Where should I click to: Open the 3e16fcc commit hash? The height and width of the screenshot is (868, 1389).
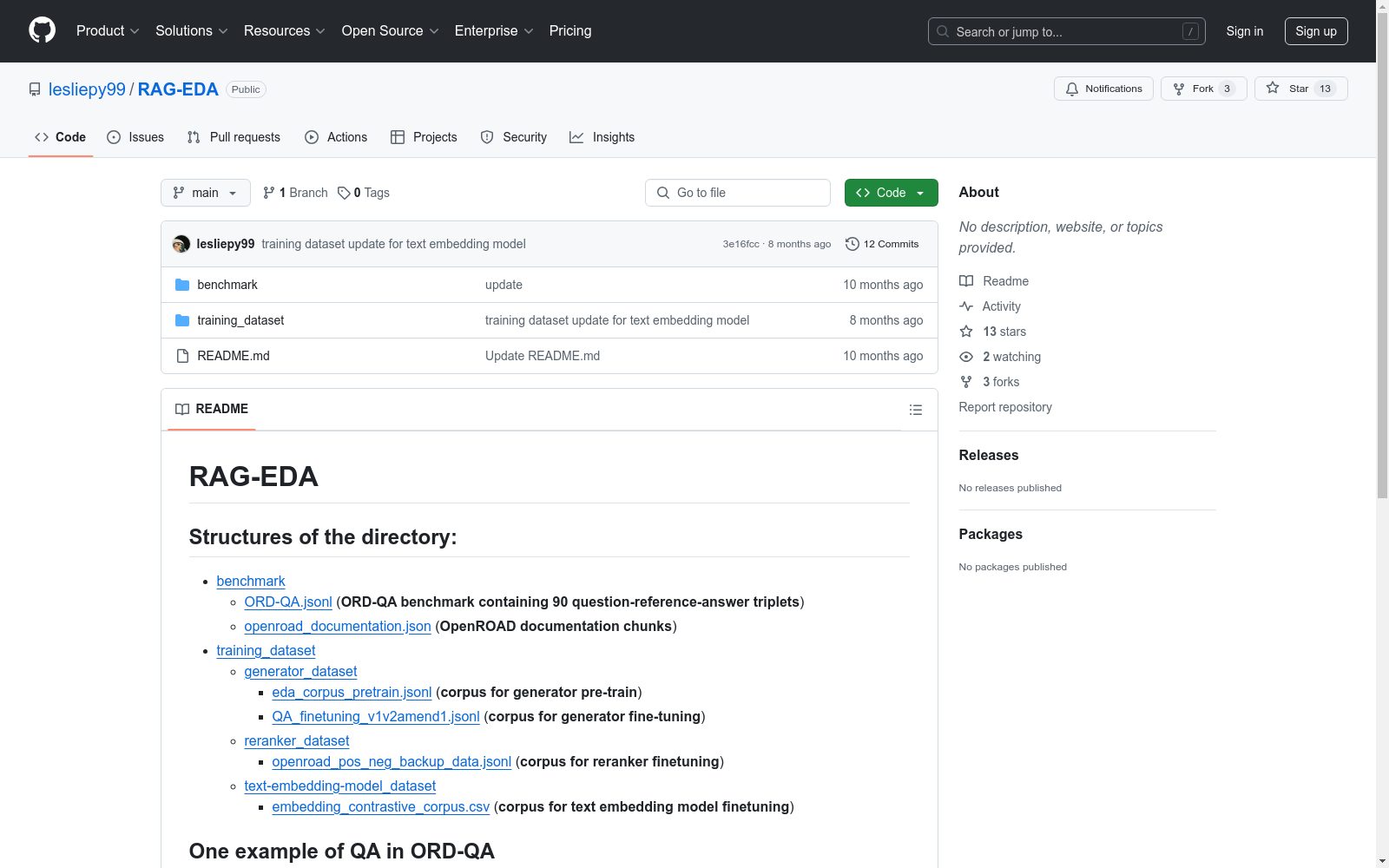click(741, 244)
